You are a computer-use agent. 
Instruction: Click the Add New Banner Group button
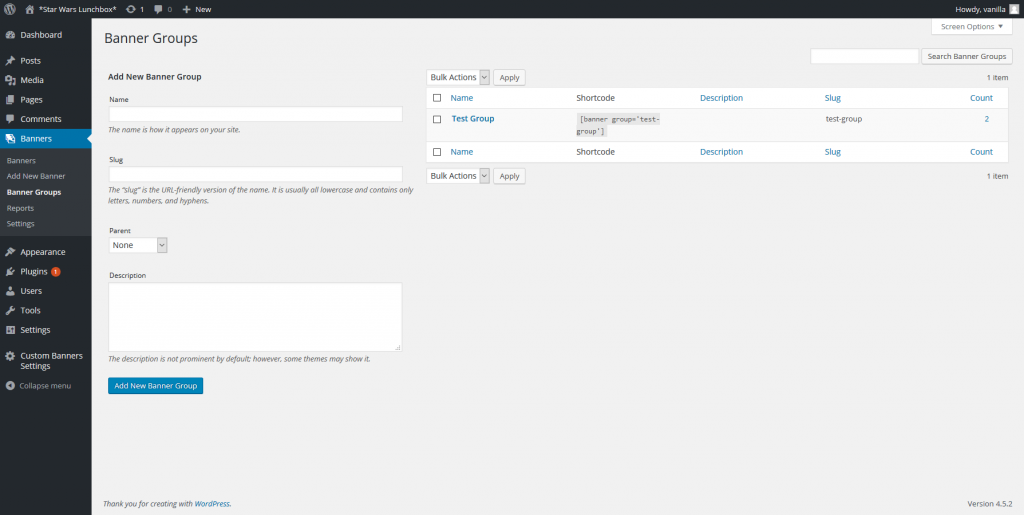(155, 385)
